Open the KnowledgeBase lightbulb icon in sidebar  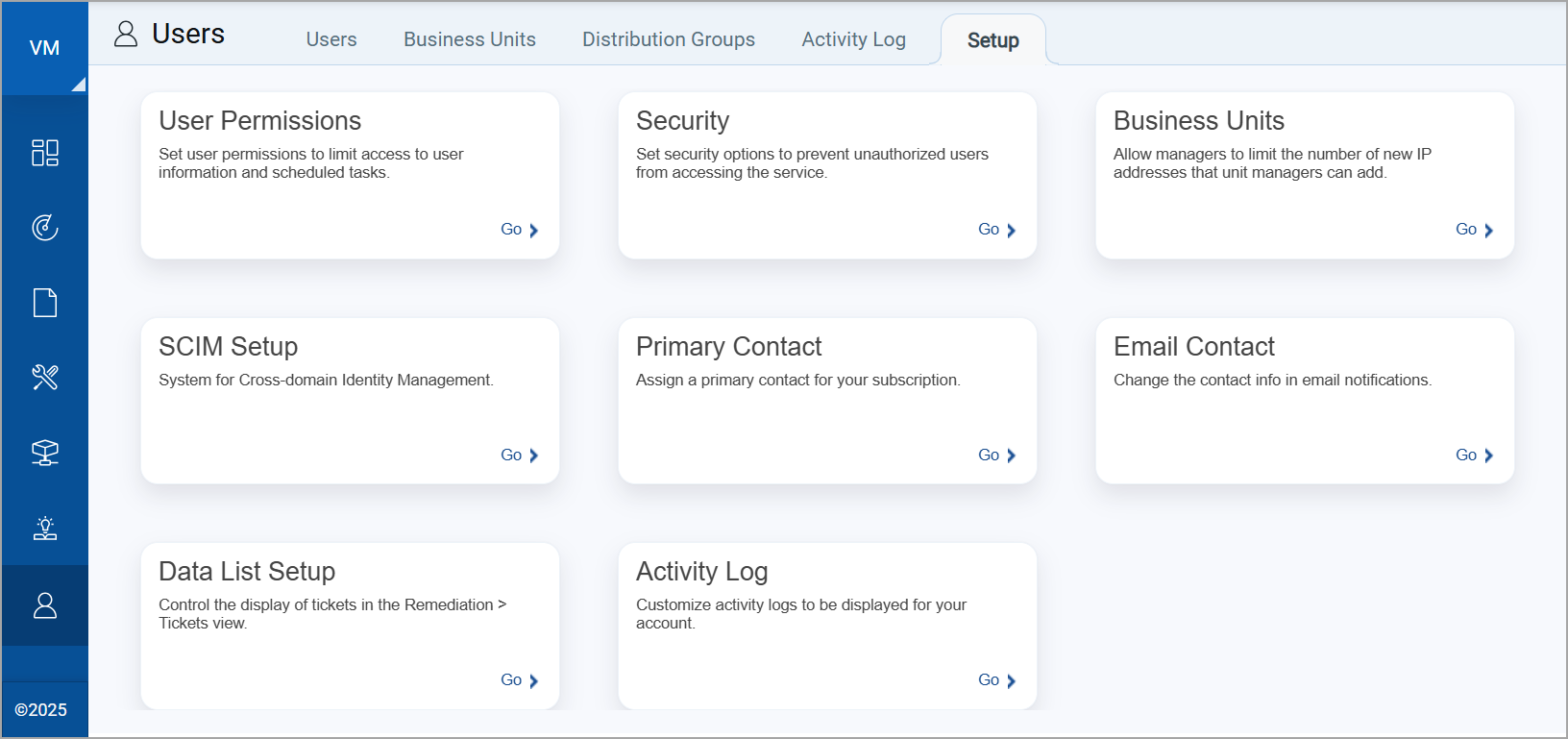point(45,528)
